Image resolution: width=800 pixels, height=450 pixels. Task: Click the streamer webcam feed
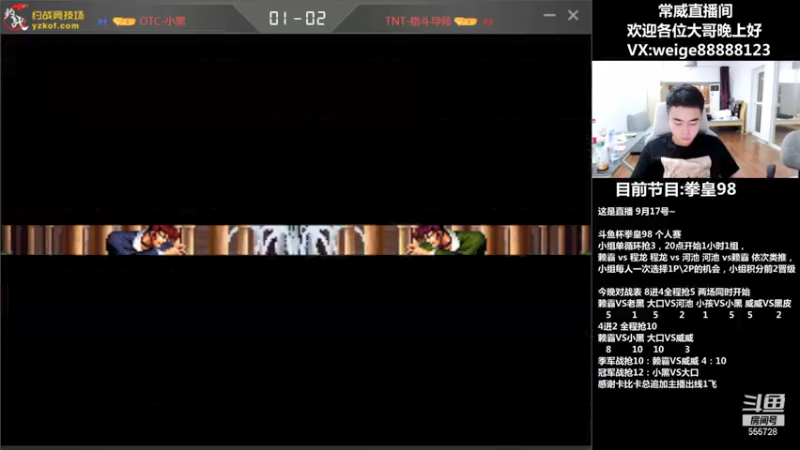point(695,119)
